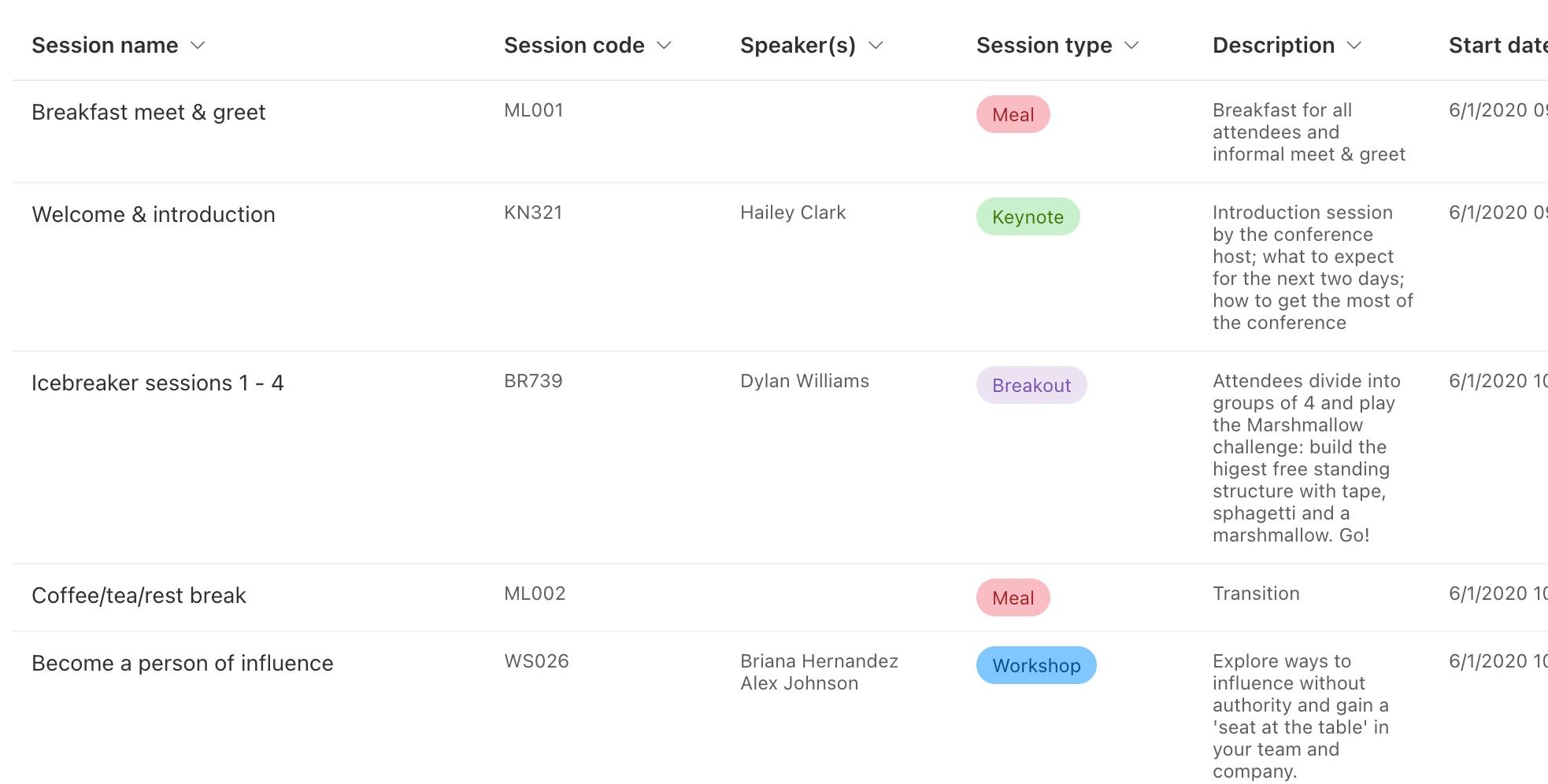Screen dimensions: 1548x784
Task: Open the Coffee/tea/rest break entry
Action: click(x=139, y=596)
